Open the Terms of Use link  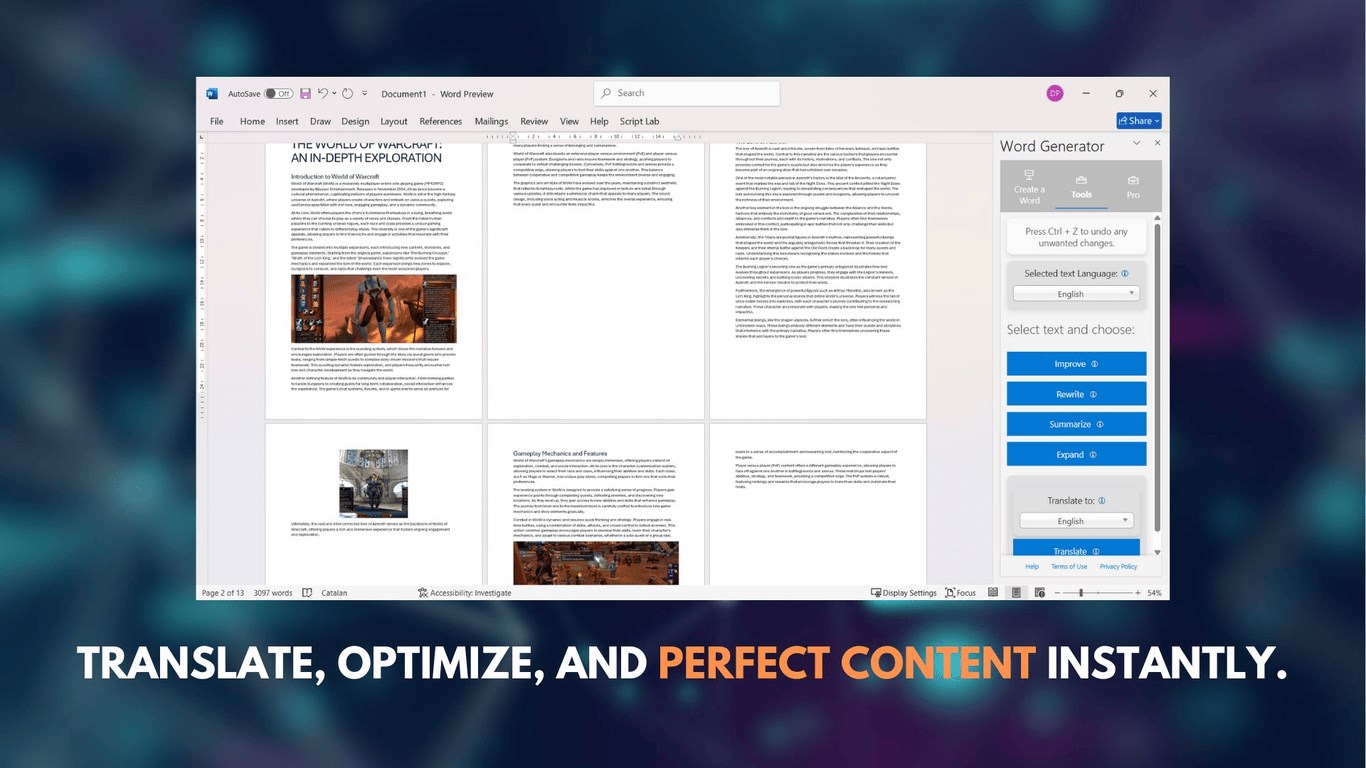(x=1069, y=567)
